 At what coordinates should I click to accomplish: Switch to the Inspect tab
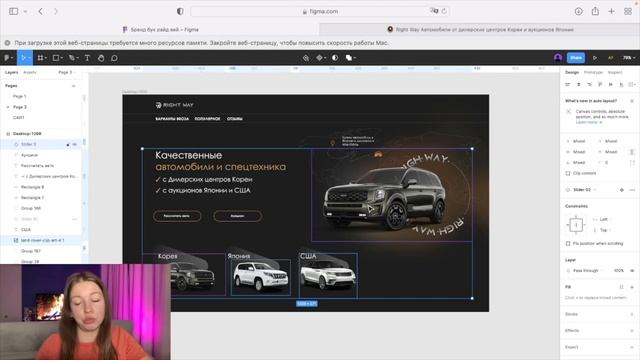click(615, 72)
